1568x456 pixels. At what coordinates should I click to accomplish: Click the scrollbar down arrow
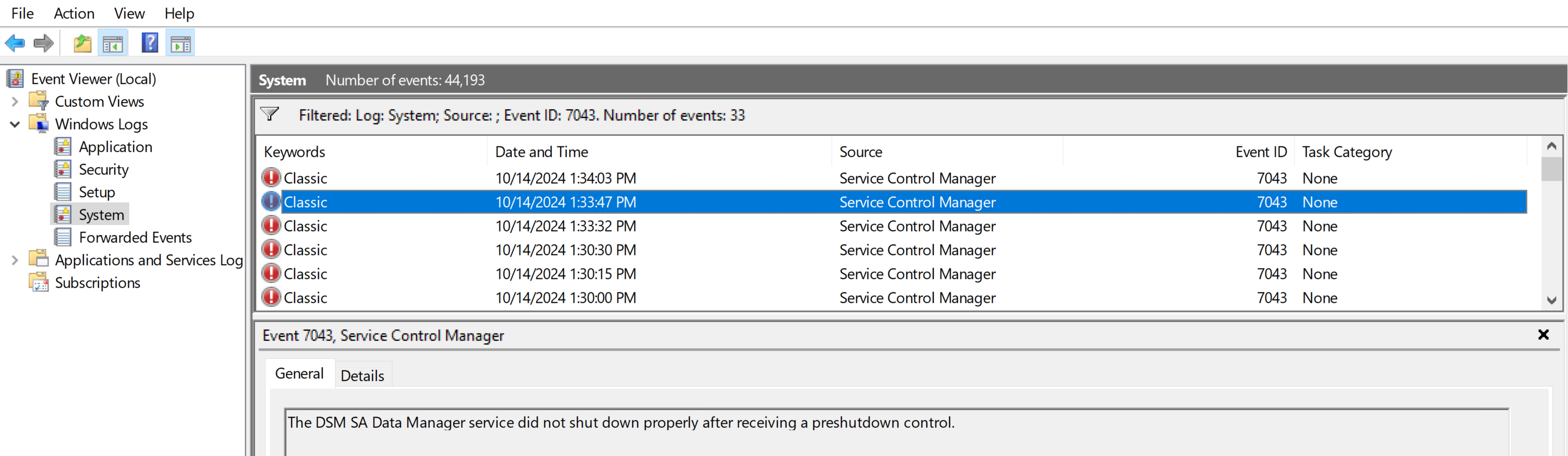pos(1552,299)
